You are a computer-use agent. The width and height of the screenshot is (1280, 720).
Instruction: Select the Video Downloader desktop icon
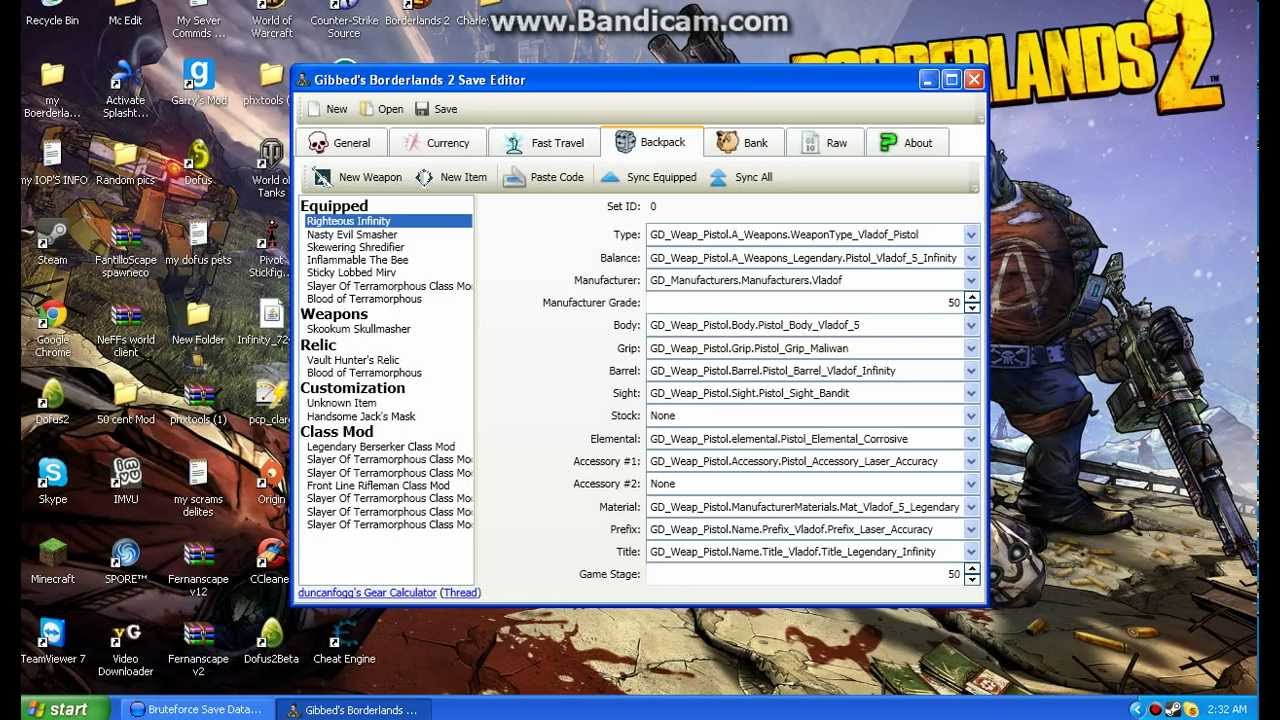[125, 647]
